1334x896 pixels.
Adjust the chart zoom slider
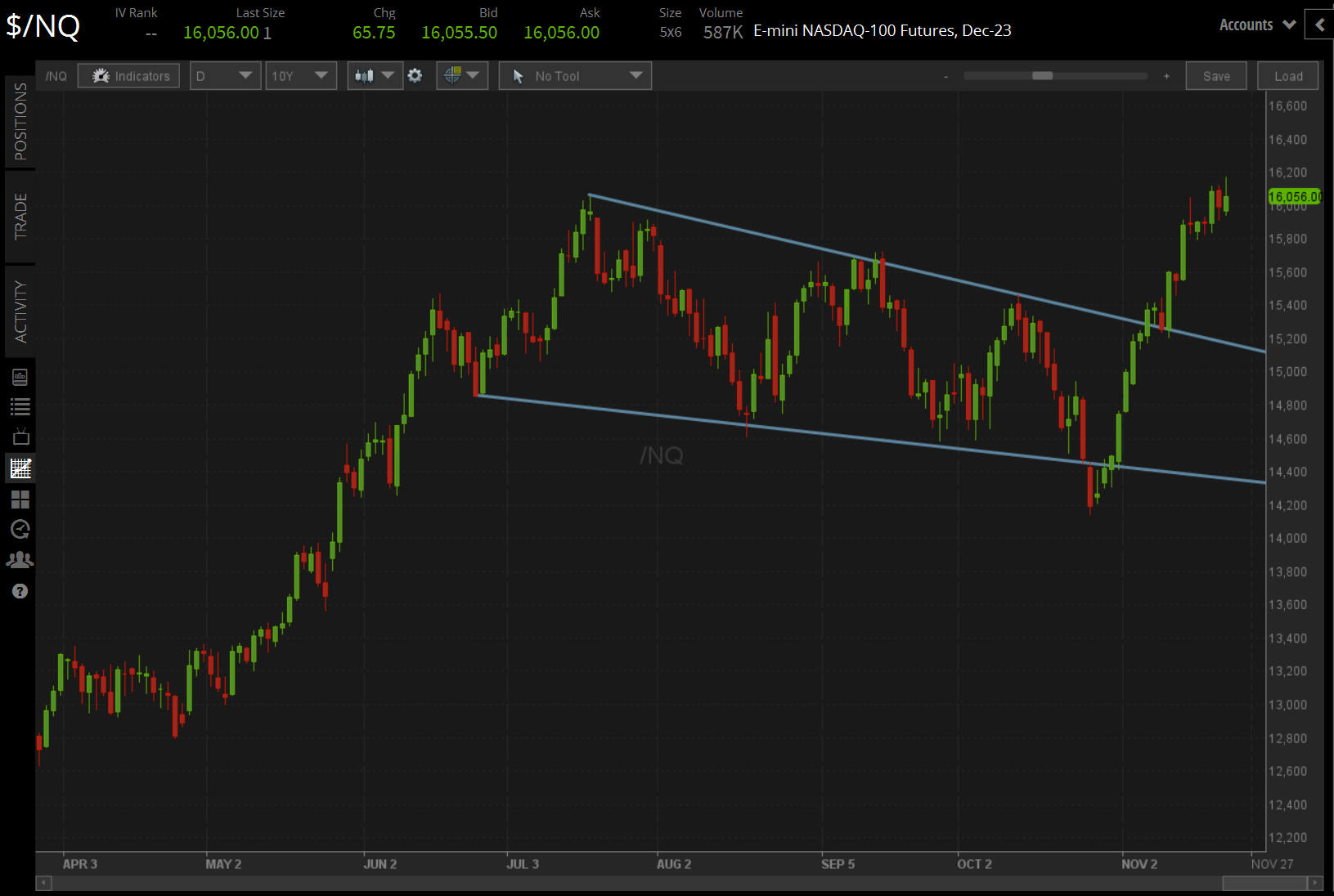pos(1041,75)
